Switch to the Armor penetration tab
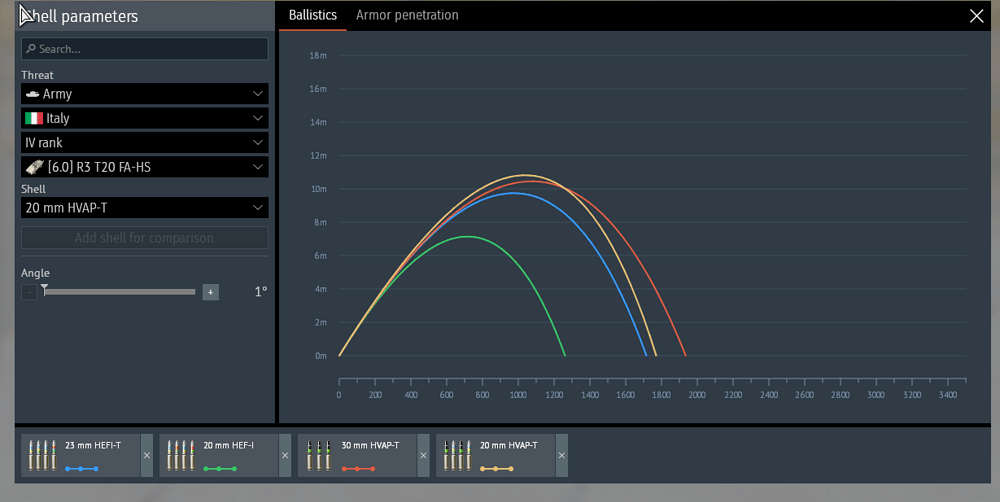This screenshot has height=502, width=1000. 407,15
